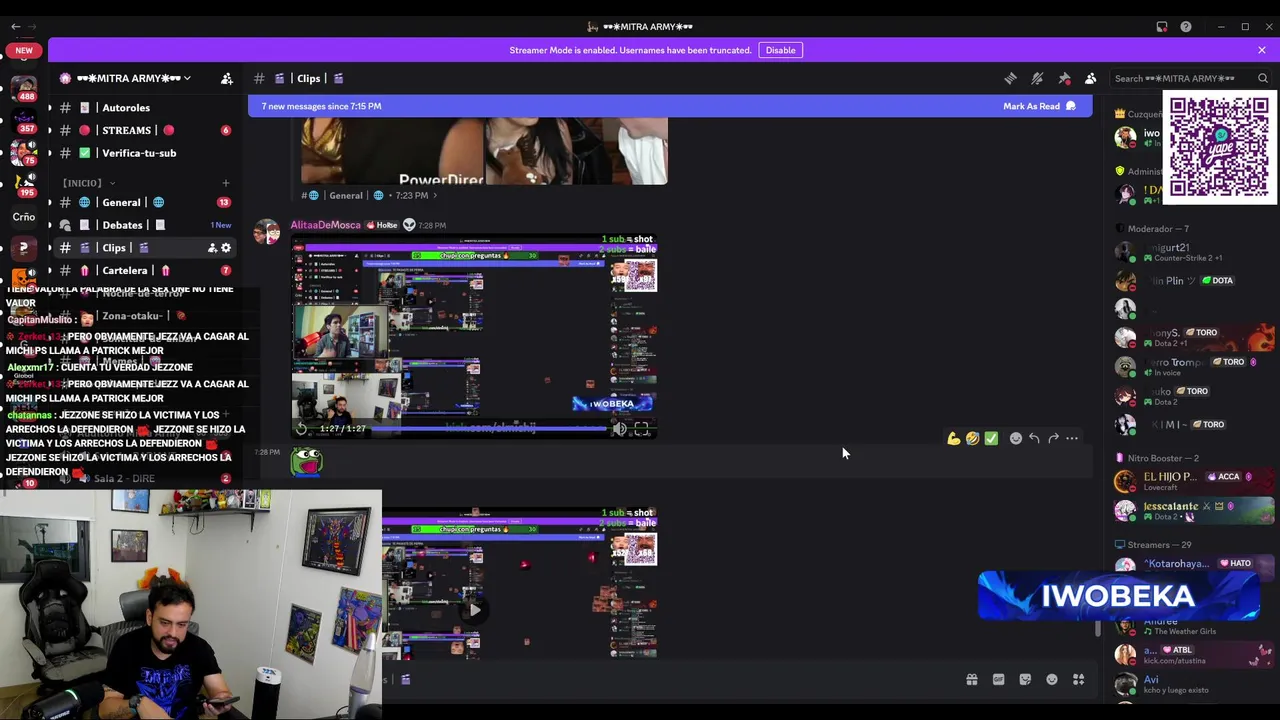Add the laughing emoji quick reaction
Image resolution: width=1280 pixels, height=720 pixels.
[x=972, y=438]
